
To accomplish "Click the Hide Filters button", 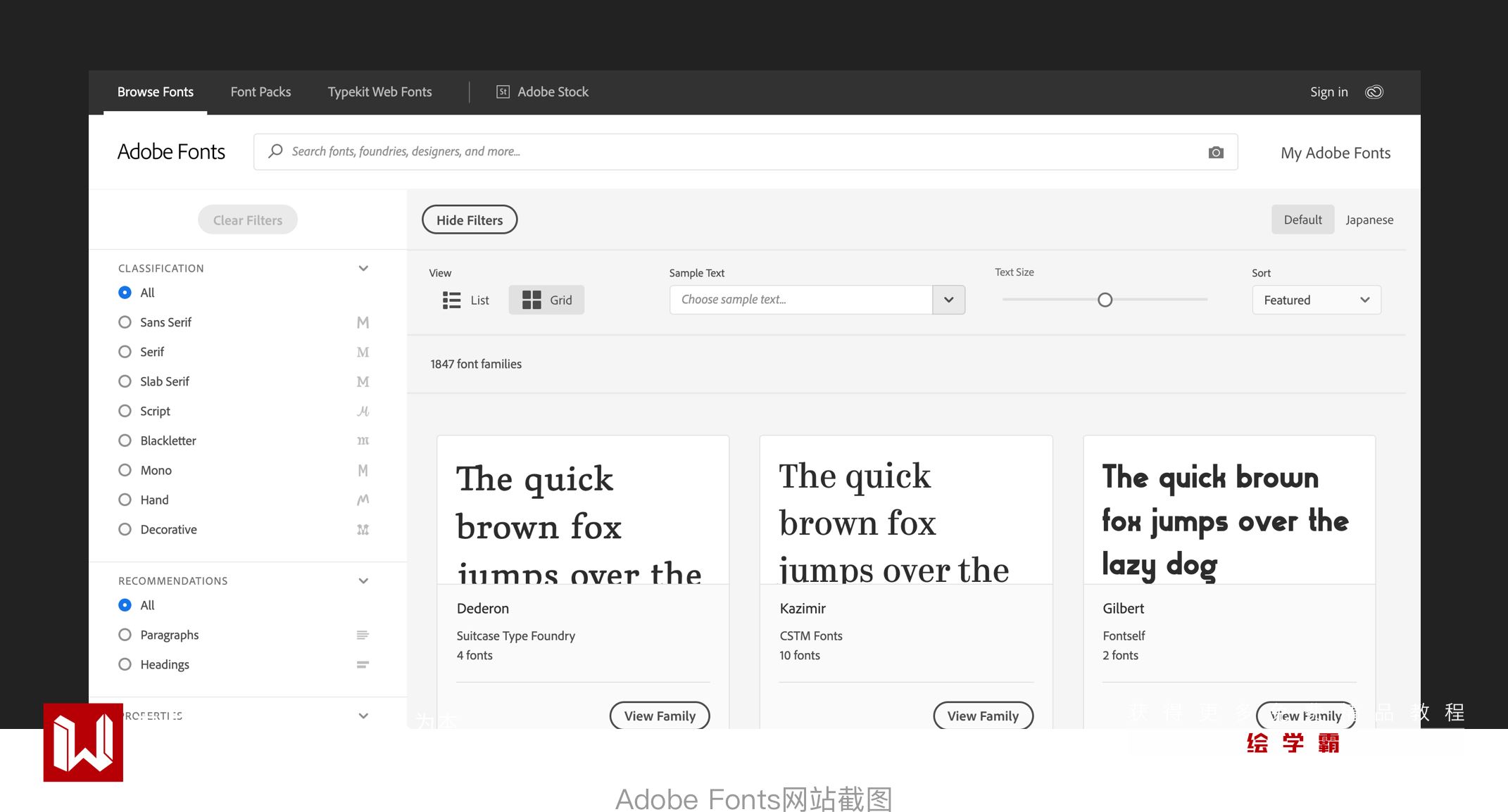I will pyautogui.click(x=470, y=220).
